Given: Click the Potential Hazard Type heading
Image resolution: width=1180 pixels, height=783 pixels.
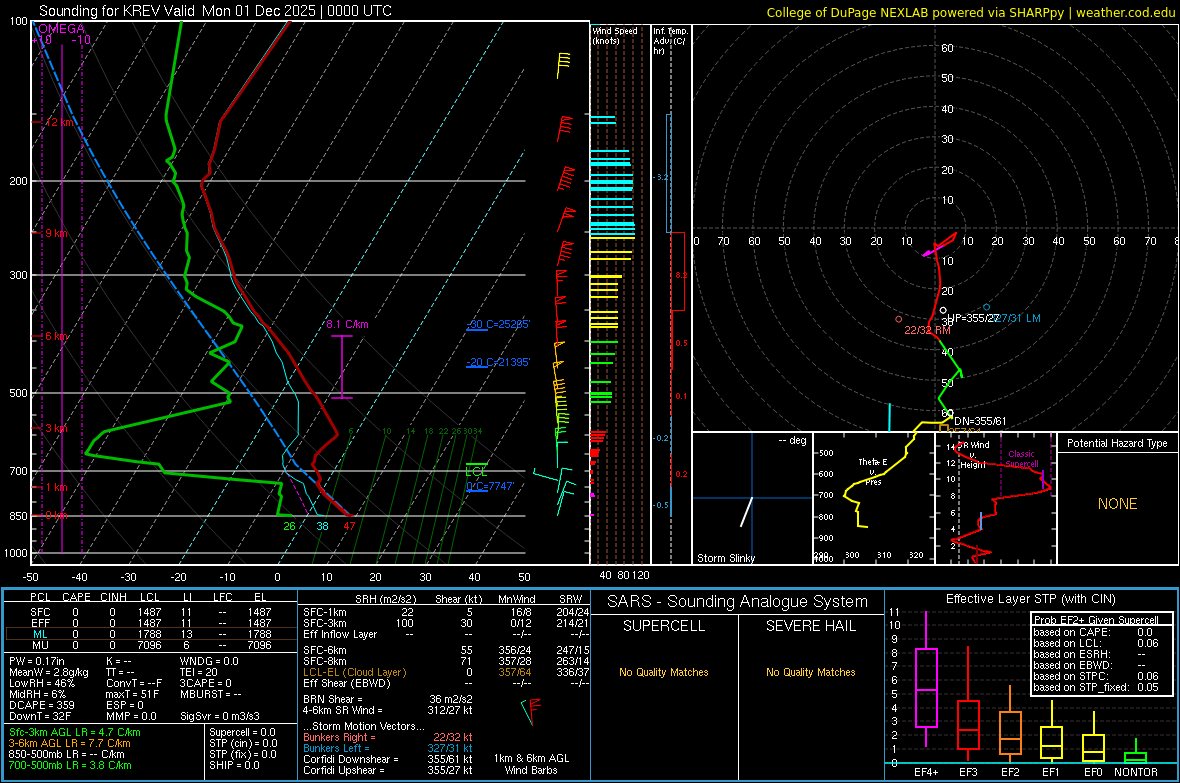Looking at the screenshot, I should [1117, 443].
